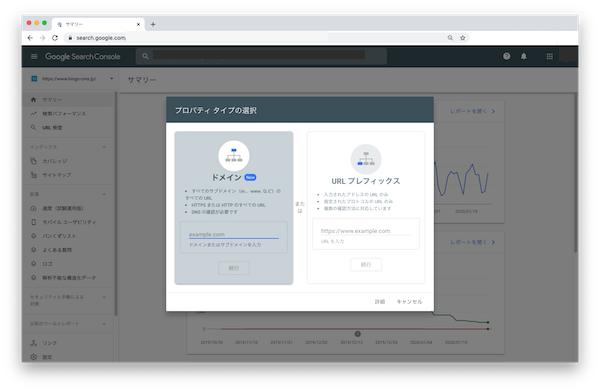Click the カバレッジ pages icon
The height and width of the screenshot is (391, 600).
pos(33,161)
